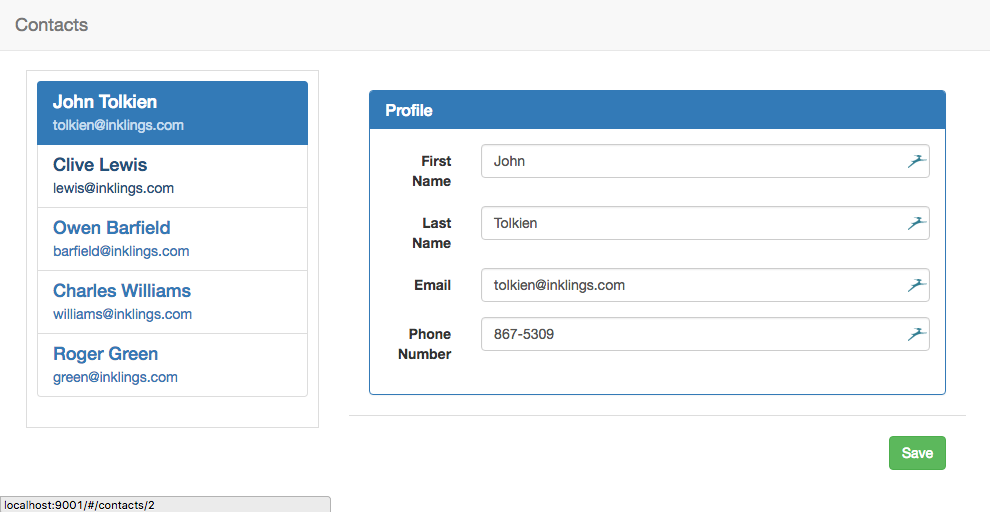This screenshot has height=512, width=990.
Task: Select John Tolkien contact
Action: [172, 113]
